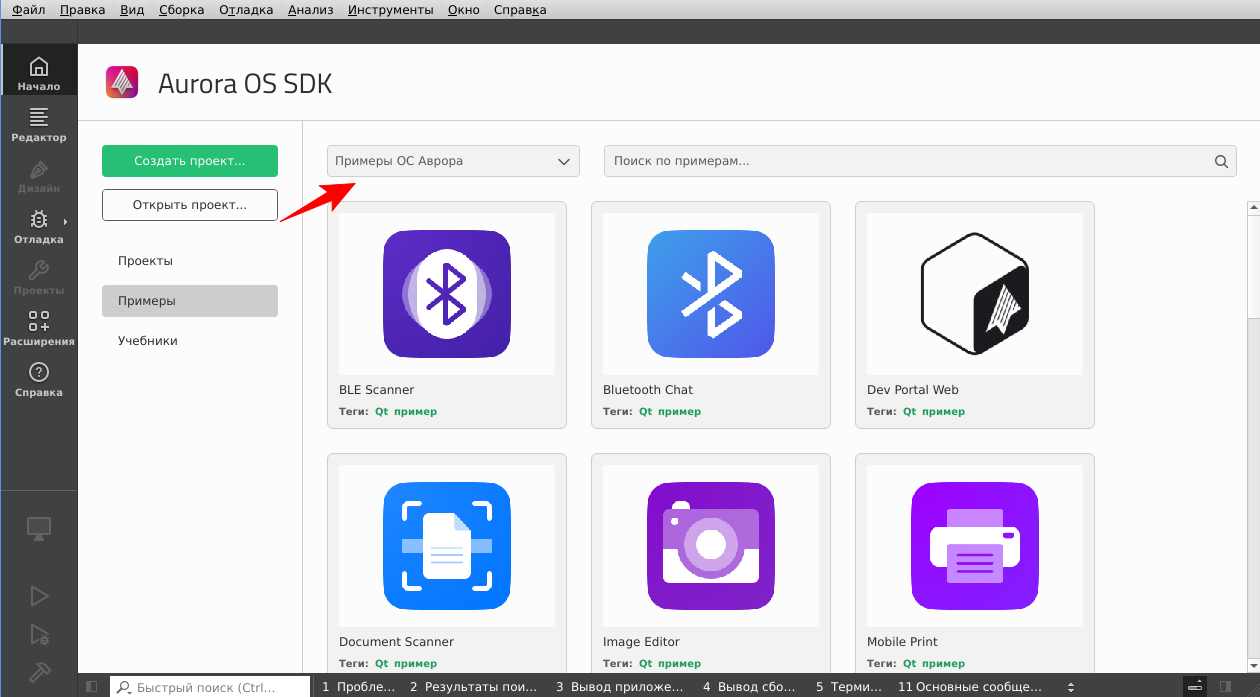
Task: Click the magnifier icon in examples search
Action: pyautogui.click(x=1220, y=161)
